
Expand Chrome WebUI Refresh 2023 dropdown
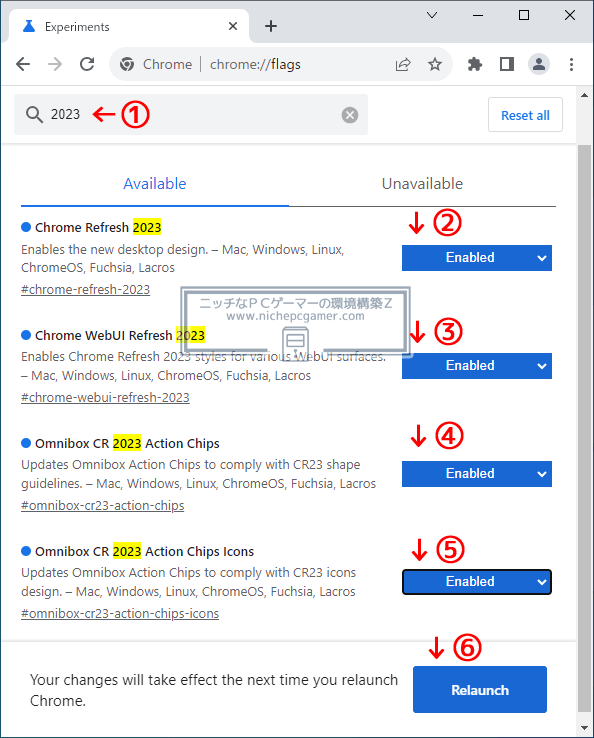click(477, 366)
